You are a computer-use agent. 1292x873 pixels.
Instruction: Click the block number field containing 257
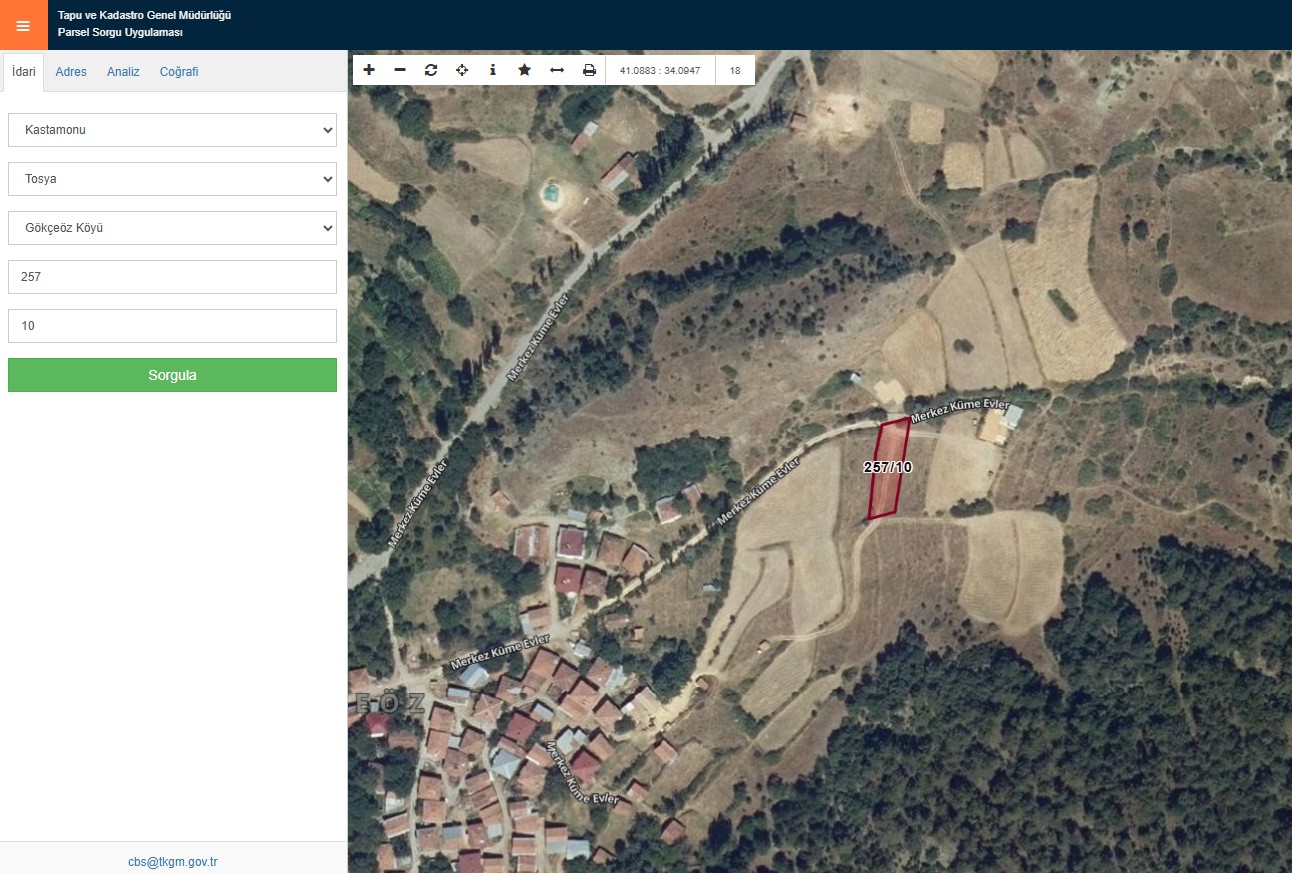(x=172, y=277)
